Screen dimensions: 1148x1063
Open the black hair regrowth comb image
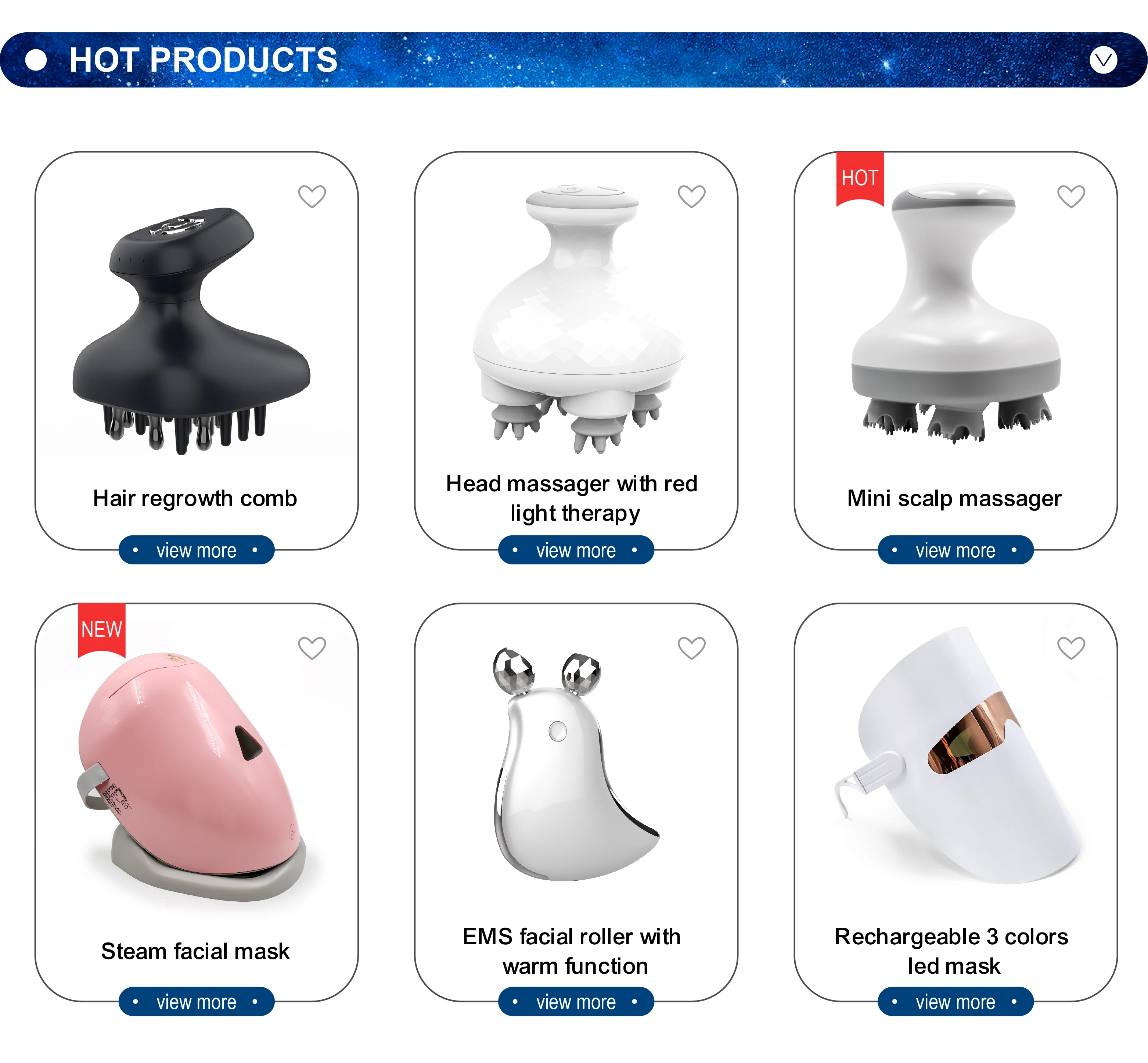pyautogui.click(x=191, y=331)
